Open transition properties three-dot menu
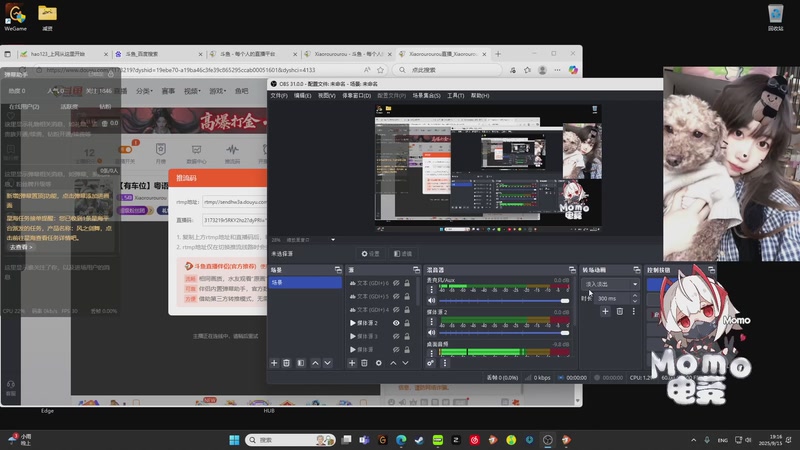The image size is (800, 450). coord(634,311)
